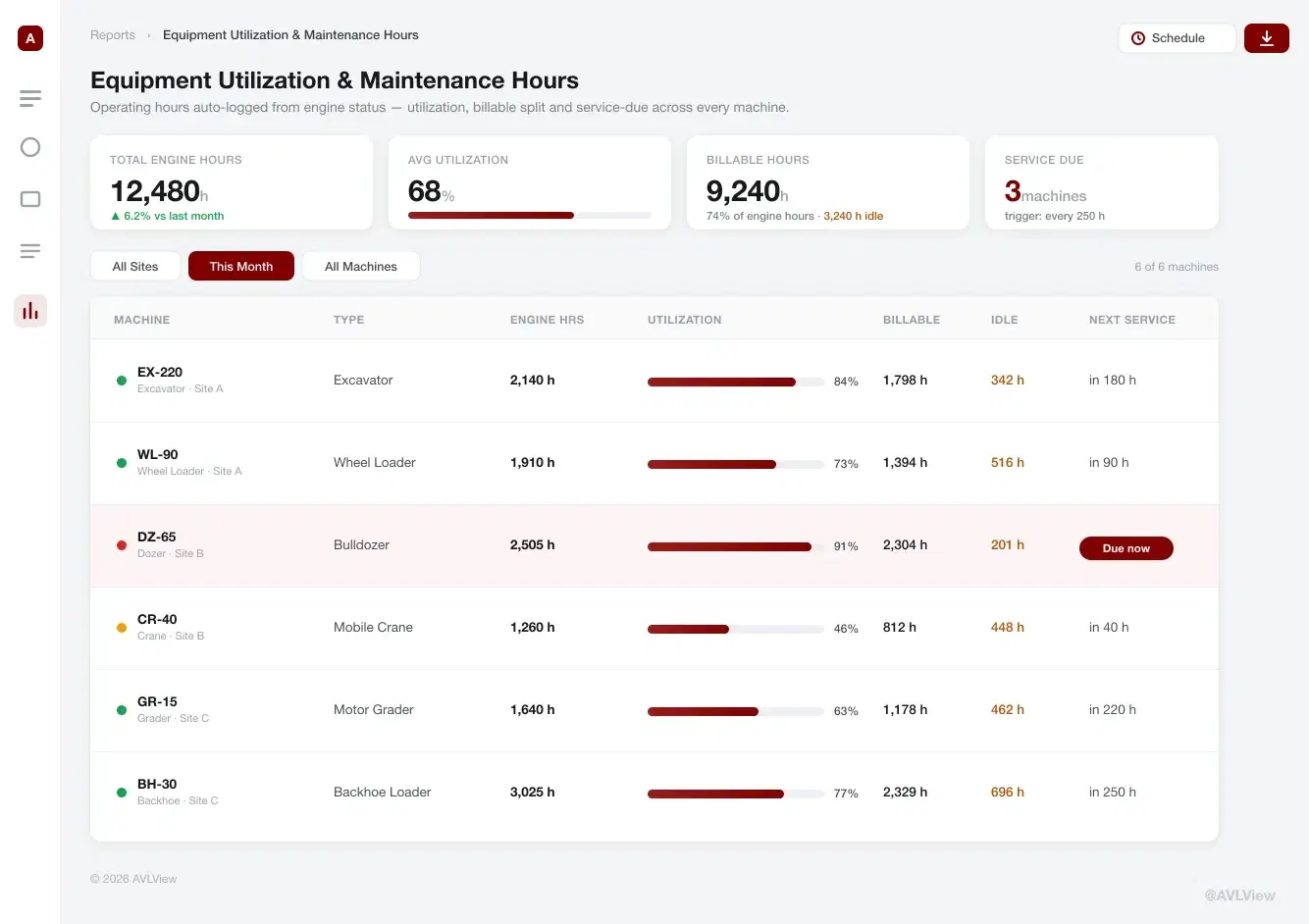Go to Reports breadcrumb
This screenshot has width=1309, height=924.
[113, 35]
